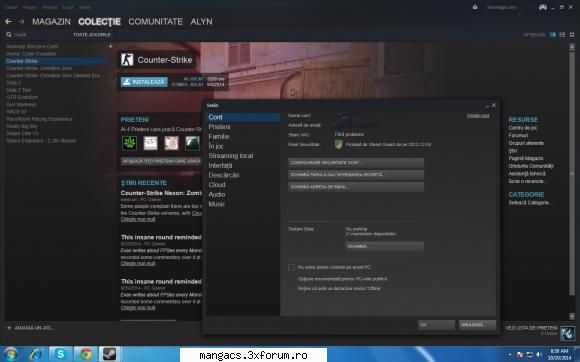Open Big Picture controller icon

coord(543,7)
